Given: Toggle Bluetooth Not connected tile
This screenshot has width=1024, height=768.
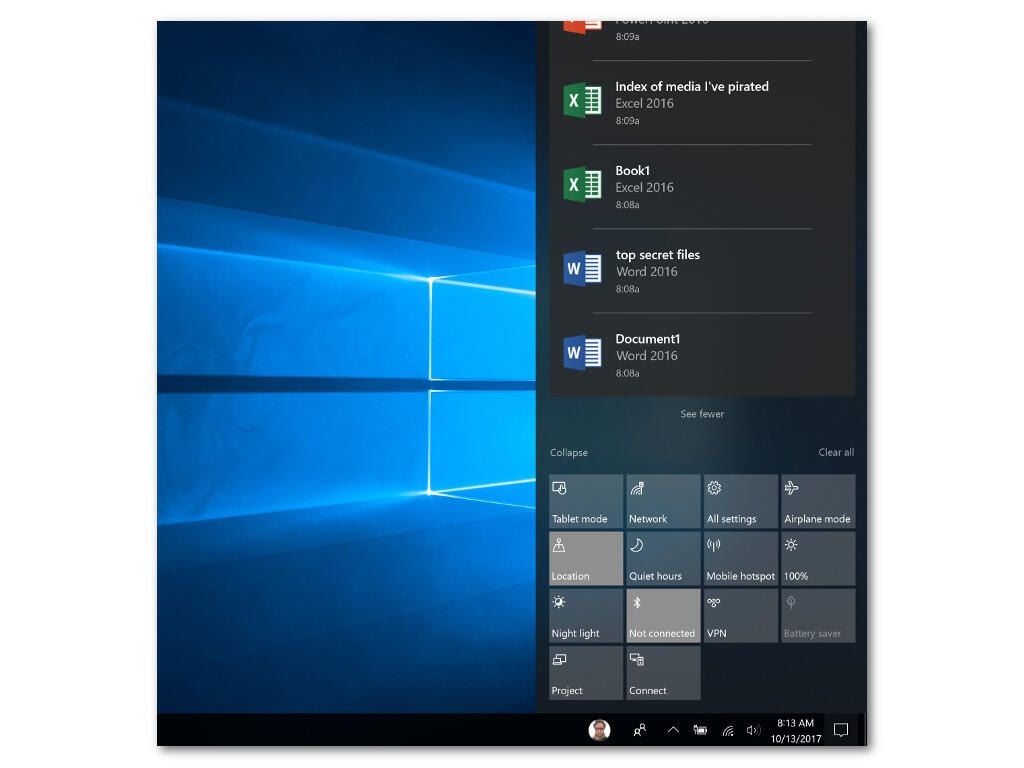Looking at the screenshot, I should (663, 616).
